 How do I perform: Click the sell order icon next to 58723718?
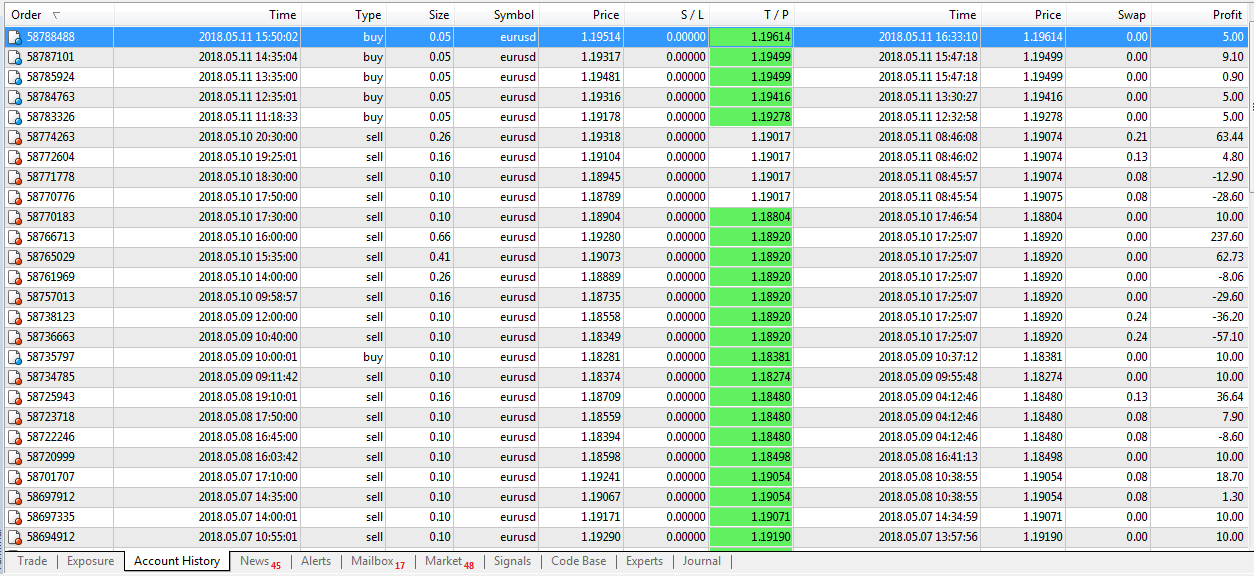tap(15, 417)
